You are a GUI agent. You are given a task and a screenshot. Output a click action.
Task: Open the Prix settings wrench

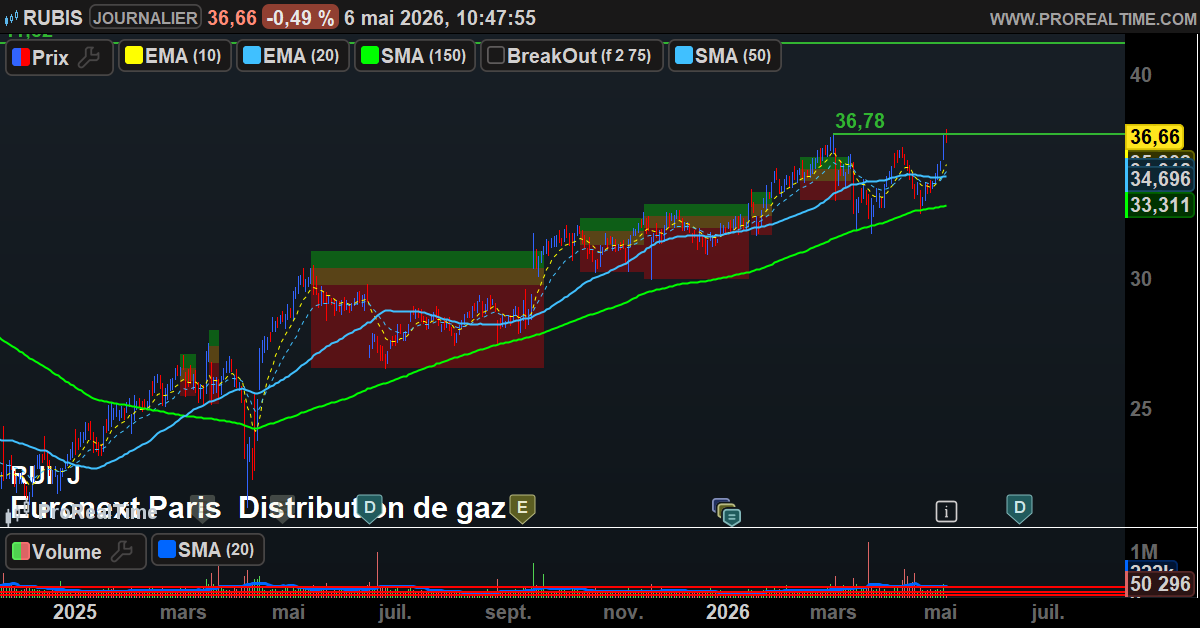(x=90, y=57)
